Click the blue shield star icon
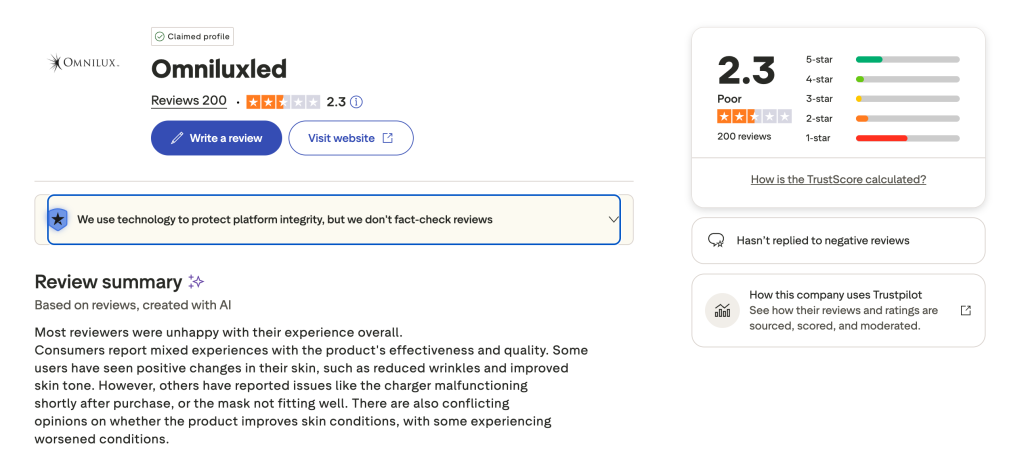1024x460 pixels. [58, 219]
